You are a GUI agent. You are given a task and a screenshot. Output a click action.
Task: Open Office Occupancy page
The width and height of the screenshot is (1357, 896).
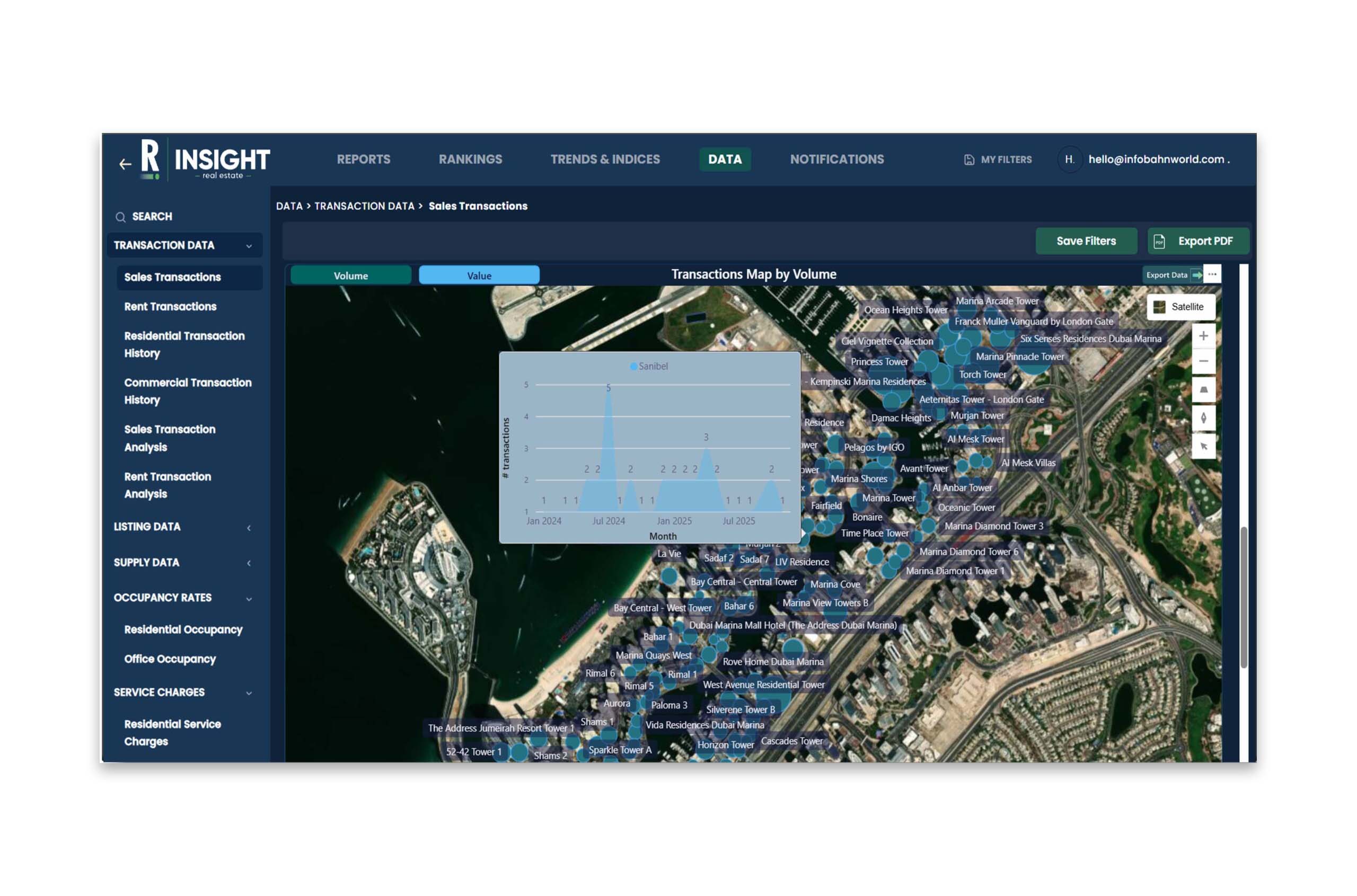pyautogui.click(x=170, y=659)
